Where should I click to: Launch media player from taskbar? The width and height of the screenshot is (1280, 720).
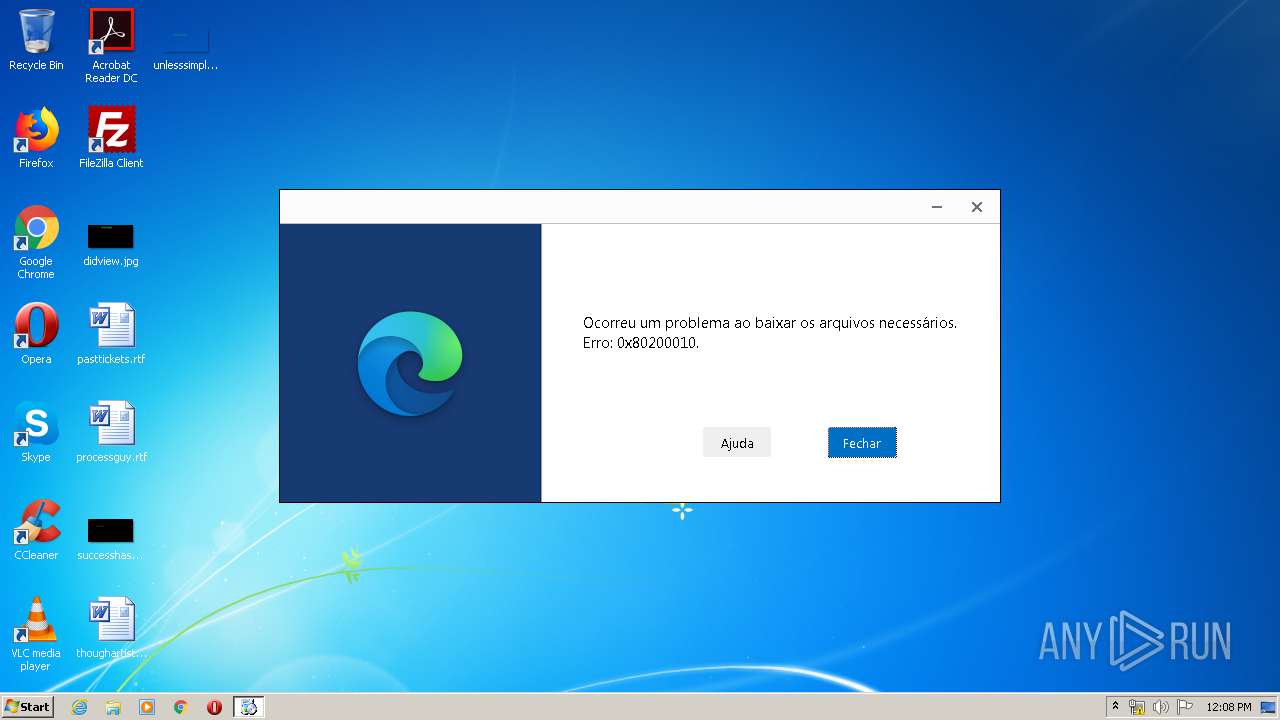point(147,707)
